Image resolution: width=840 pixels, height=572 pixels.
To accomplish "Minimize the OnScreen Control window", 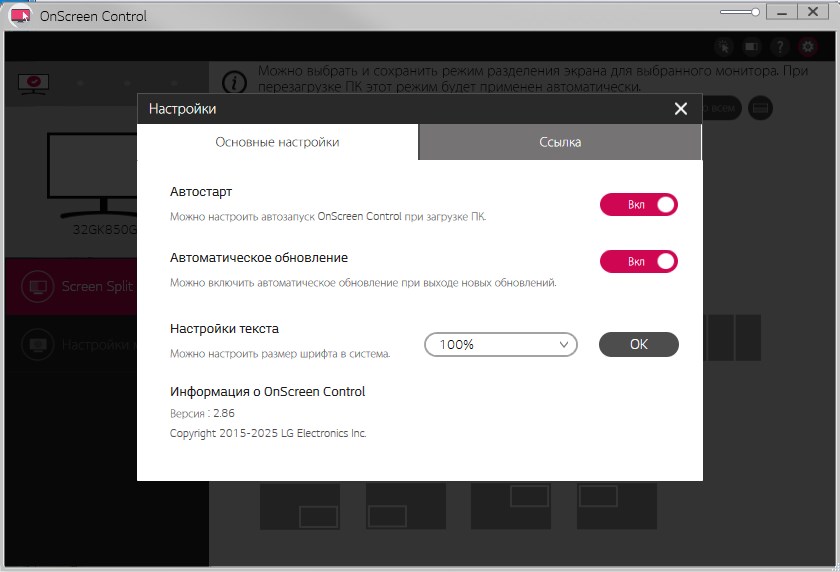I will coord(782,12).
